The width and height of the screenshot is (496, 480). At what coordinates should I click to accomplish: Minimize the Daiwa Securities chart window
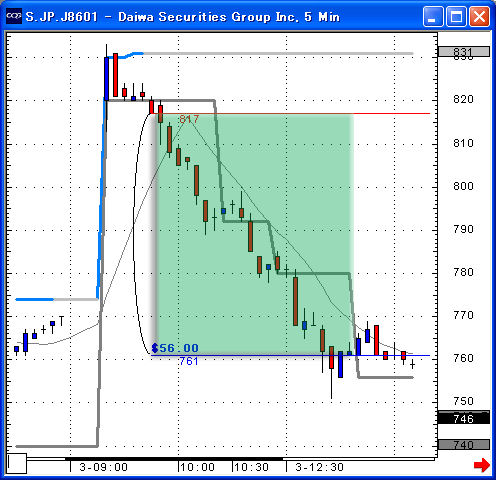tap(433, 16)
